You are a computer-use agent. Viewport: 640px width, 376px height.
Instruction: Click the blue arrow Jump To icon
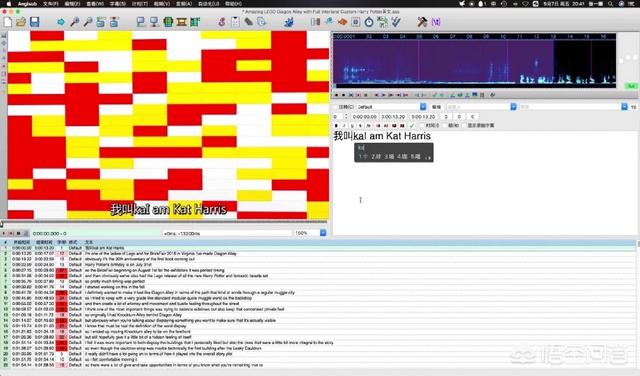[61, 22]
